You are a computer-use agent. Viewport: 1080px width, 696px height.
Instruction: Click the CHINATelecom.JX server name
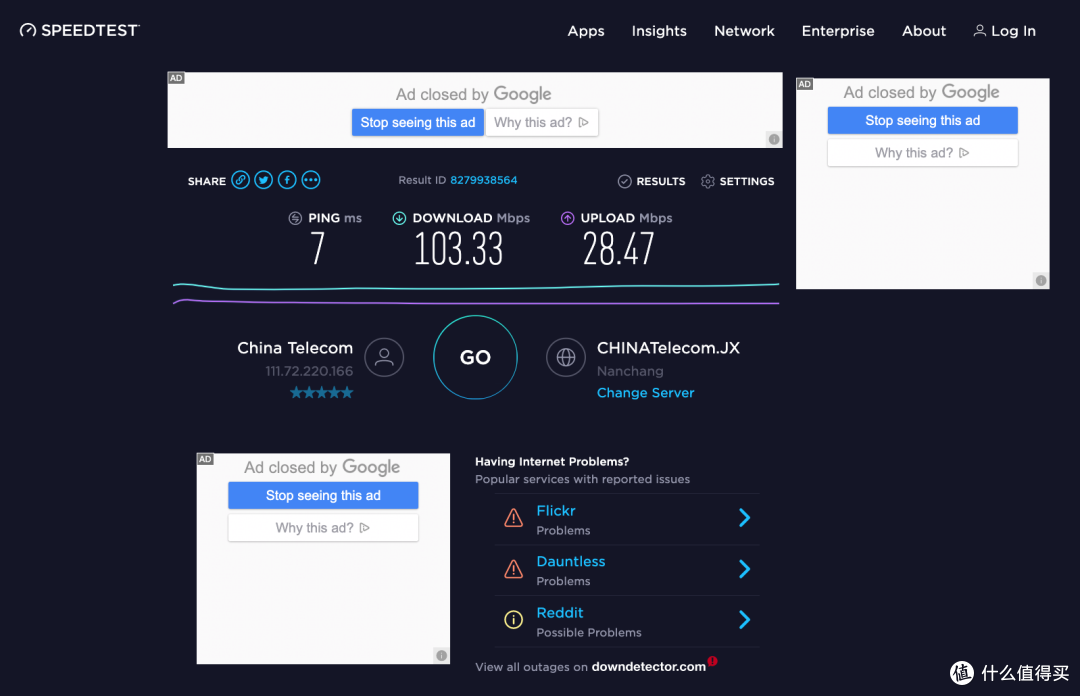[668, 348]
